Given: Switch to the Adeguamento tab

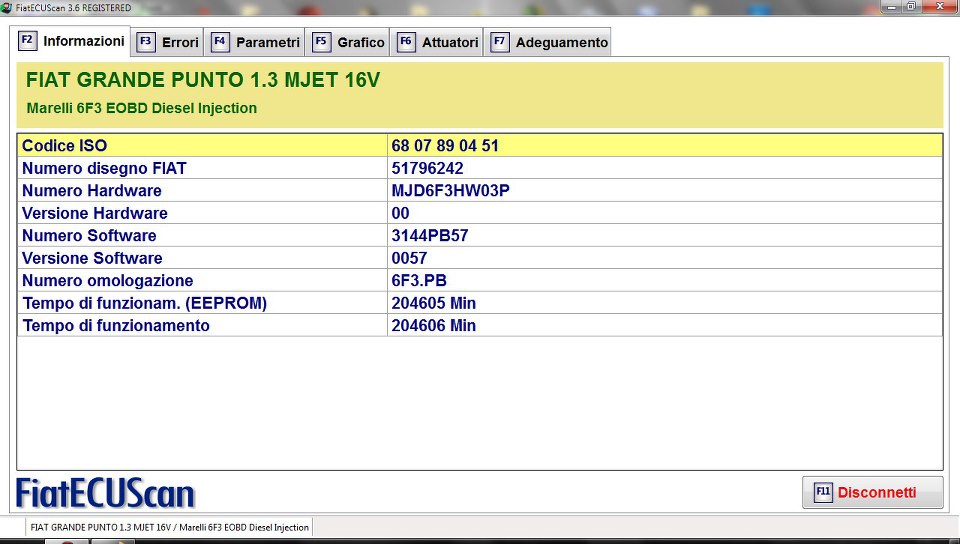Looking at the screenshot, I should pyautogui.click(x=549, y=42).
